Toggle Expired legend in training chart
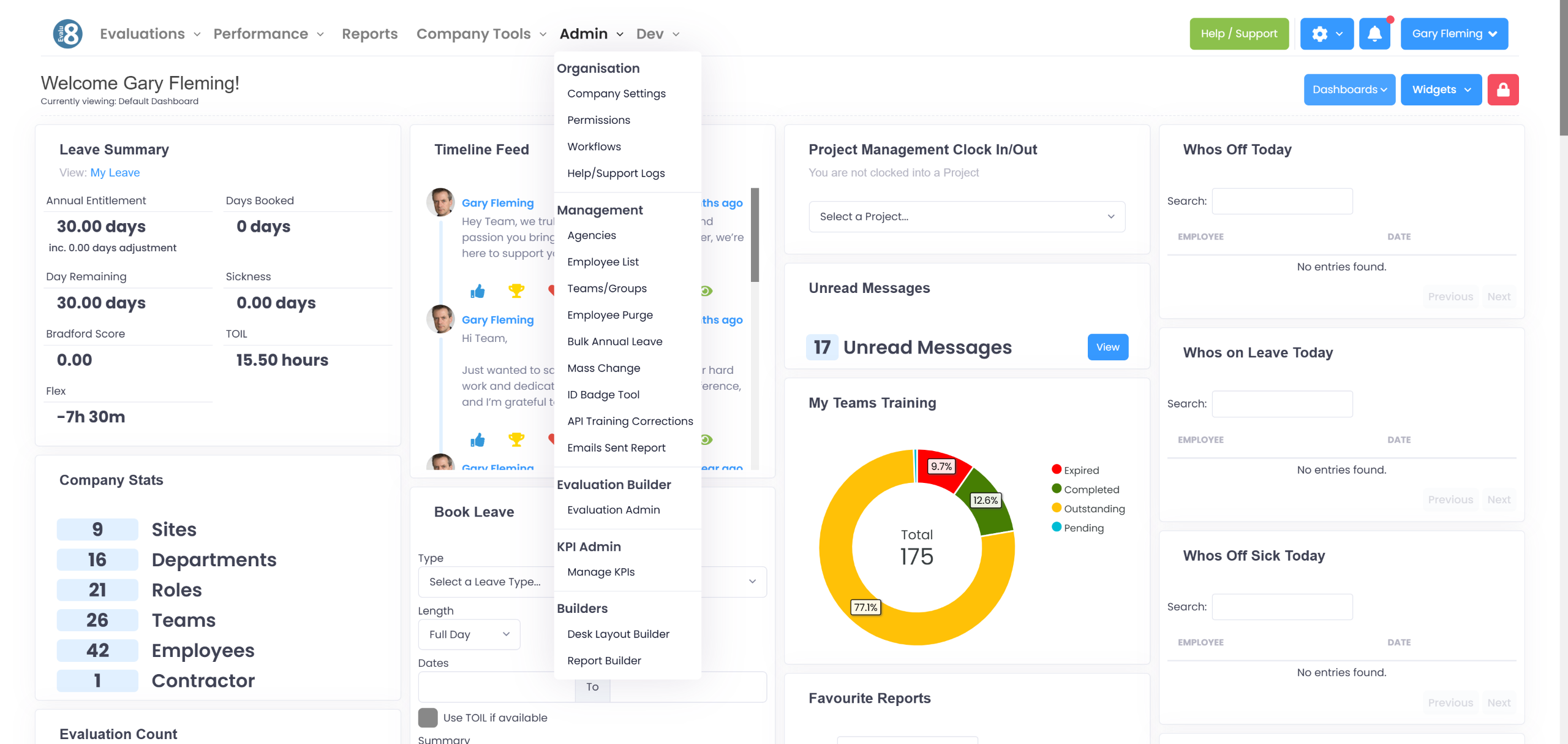Screen dimensions: 1568x744 point(1081,470)
